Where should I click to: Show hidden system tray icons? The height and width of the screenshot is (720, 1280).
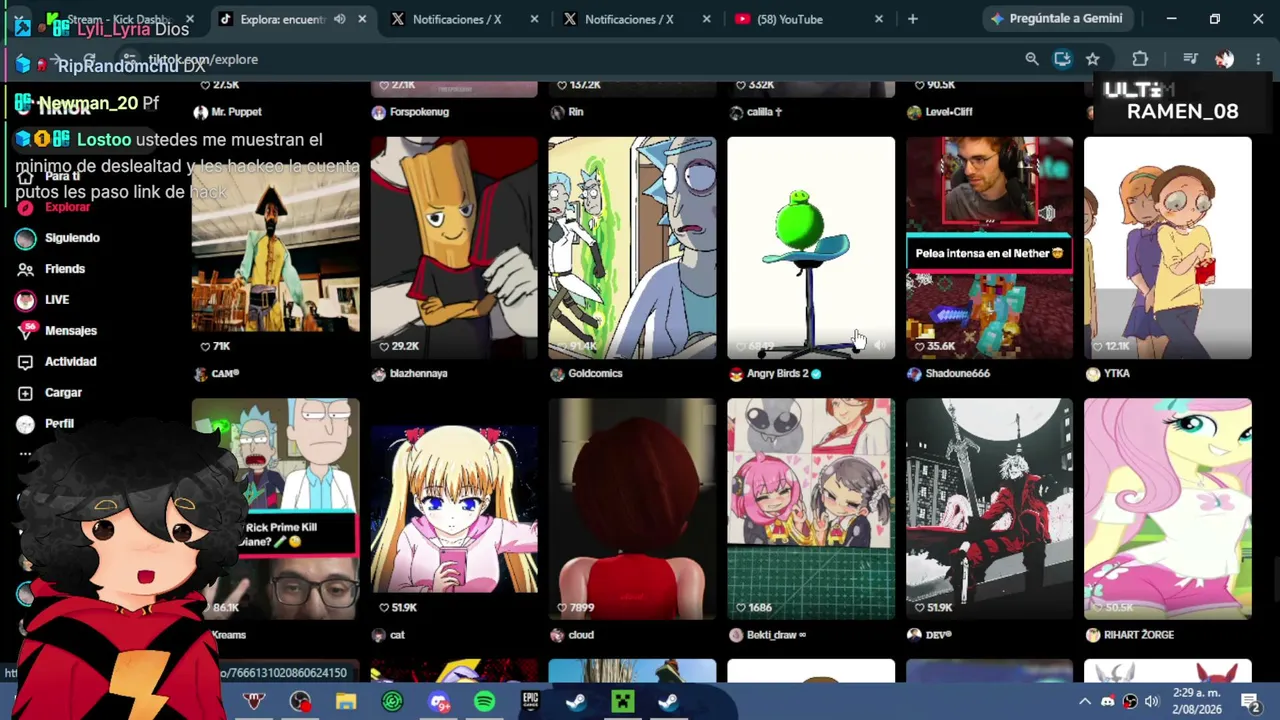click(x=1085, y=702)
